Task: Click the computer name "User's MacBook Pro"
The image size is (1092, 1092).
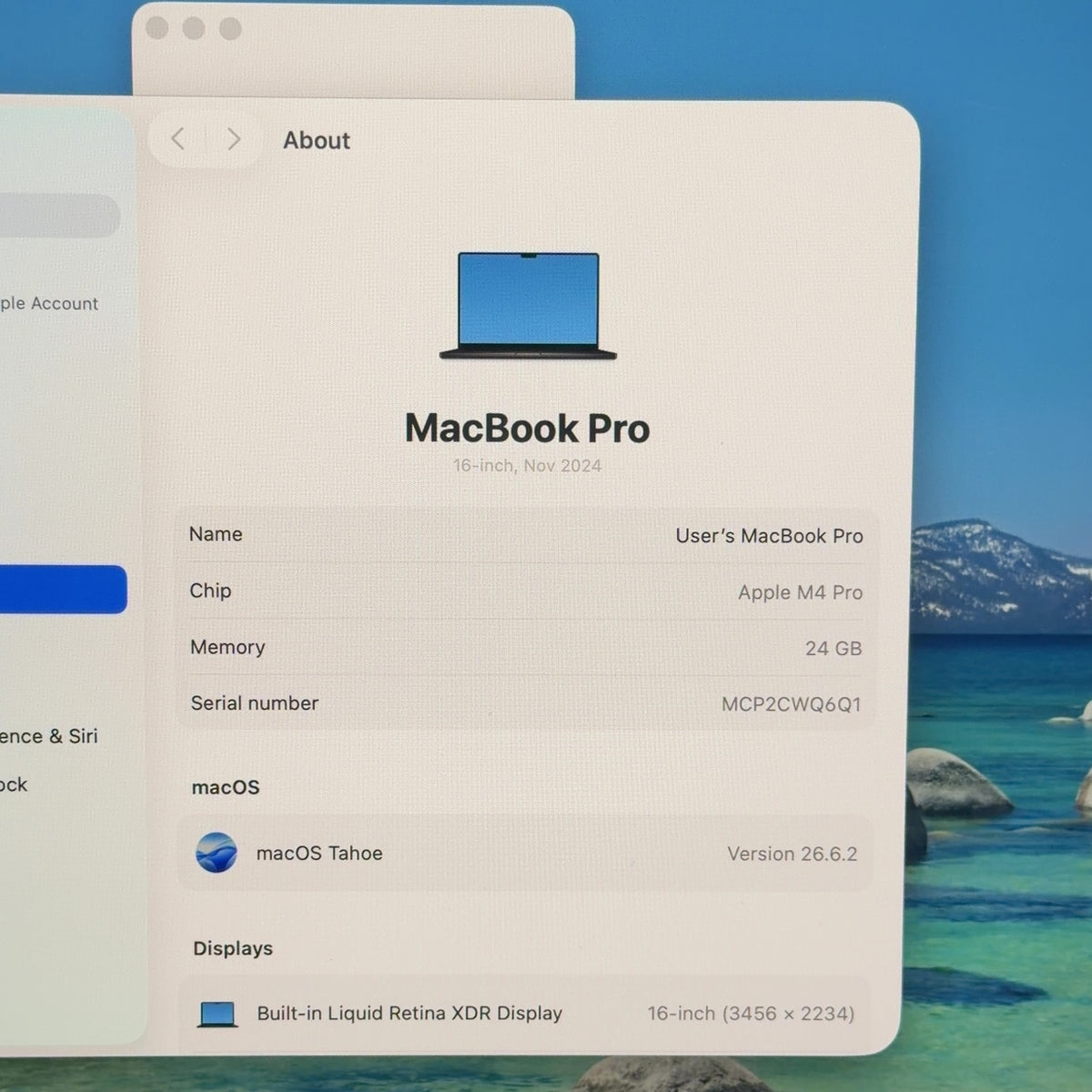Action: click(x=769, y=536)
